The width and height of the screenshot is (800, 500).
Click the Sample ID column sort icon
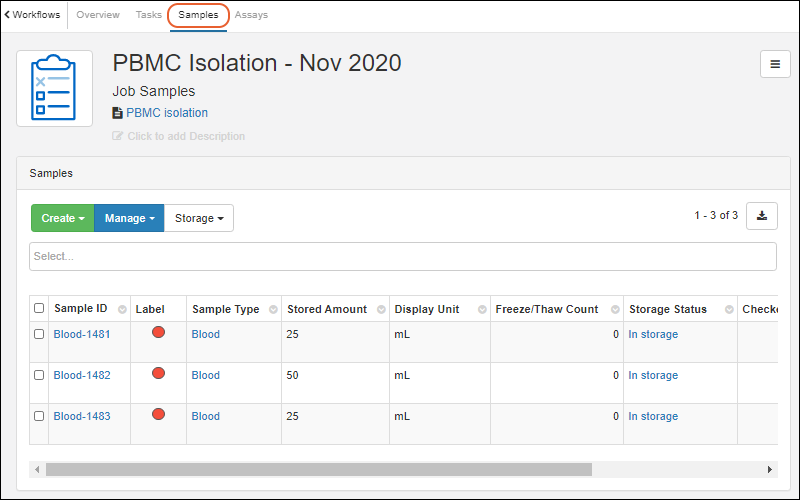[122, 310]
